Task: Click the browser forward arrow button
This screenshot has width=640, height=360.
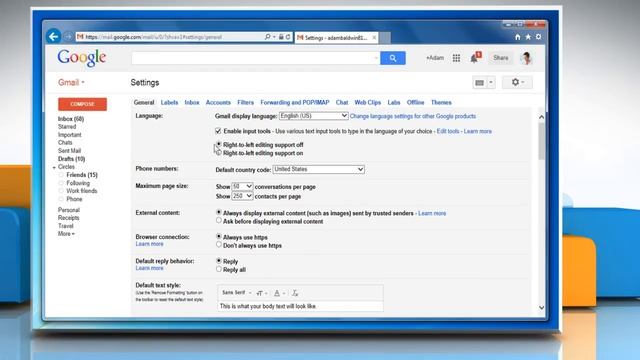Action: pos(68,37)
